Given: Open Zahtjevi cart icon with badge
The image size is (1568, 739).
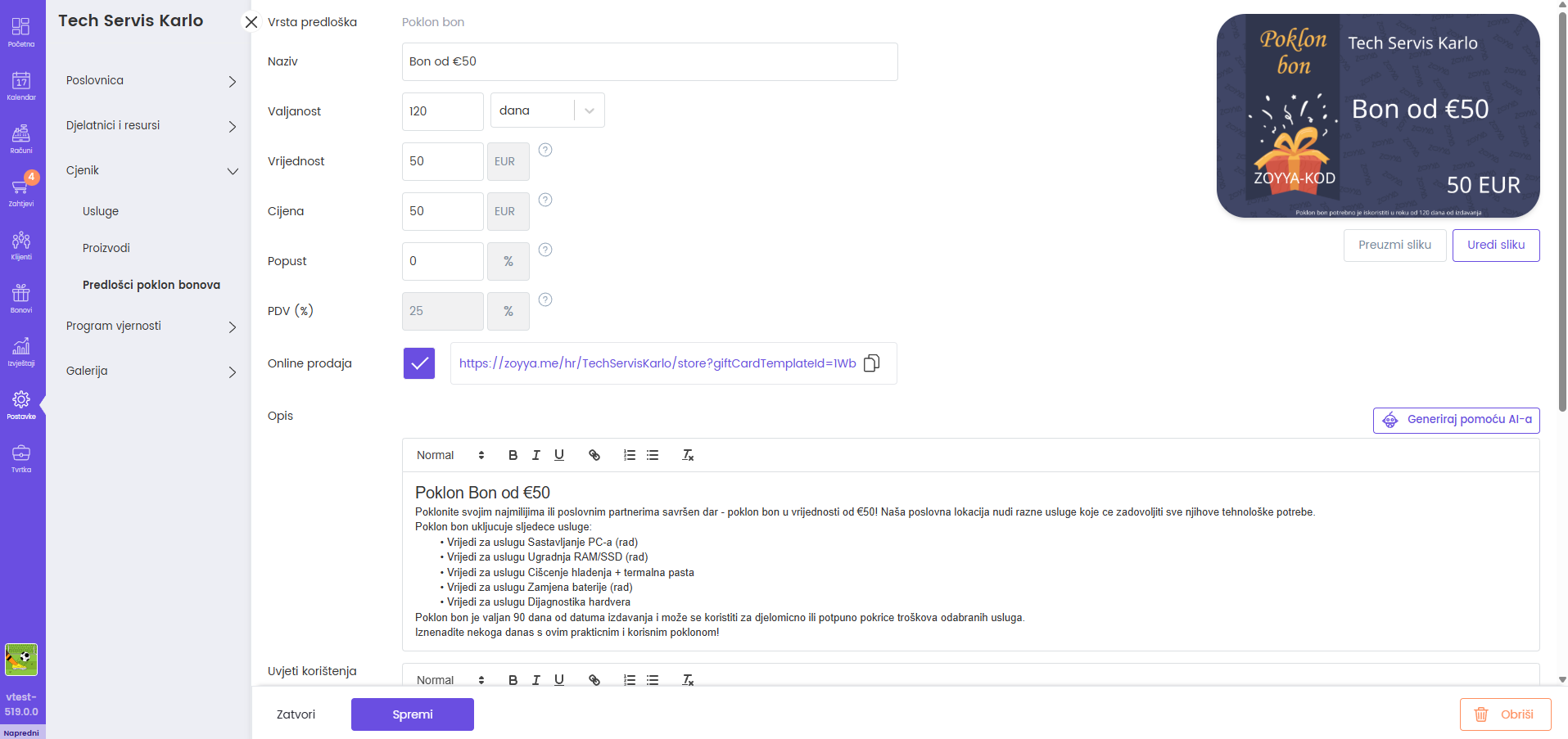Looking at the screenshot, I should pos(21,192).
